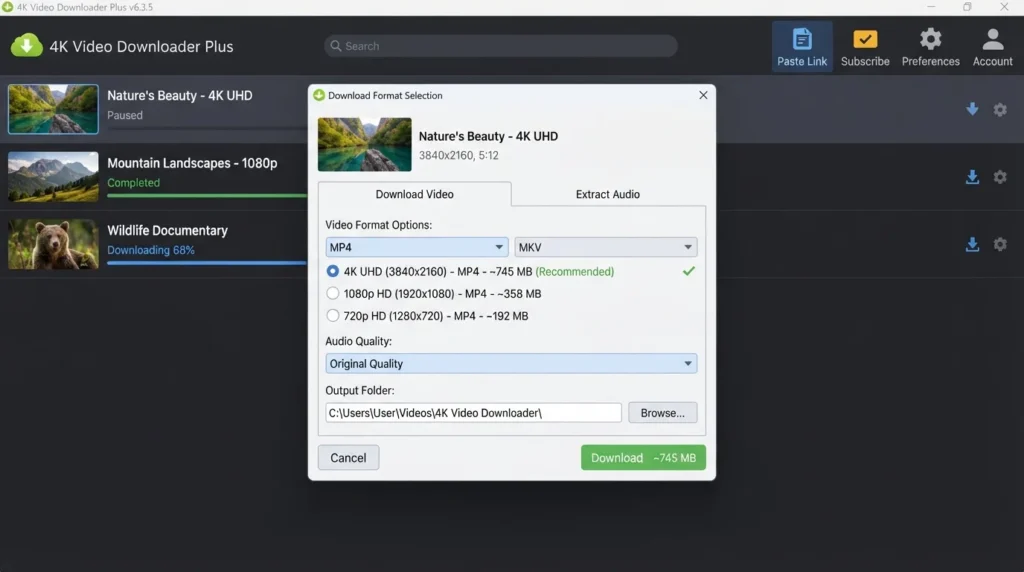Image resolution: width=1024 pixels, height=572 pixels.
Task: Open the Account profile icon
Action: pyautogui.click(x=992, y=46)
